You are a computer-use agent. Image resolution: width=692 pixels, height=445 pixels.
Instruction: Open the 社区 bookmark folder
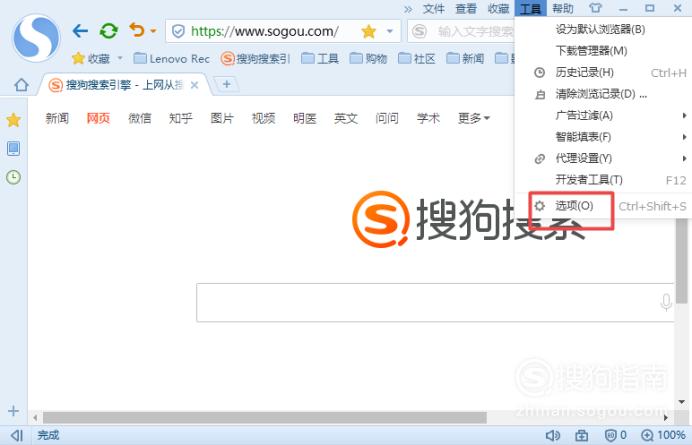[417, 58]
